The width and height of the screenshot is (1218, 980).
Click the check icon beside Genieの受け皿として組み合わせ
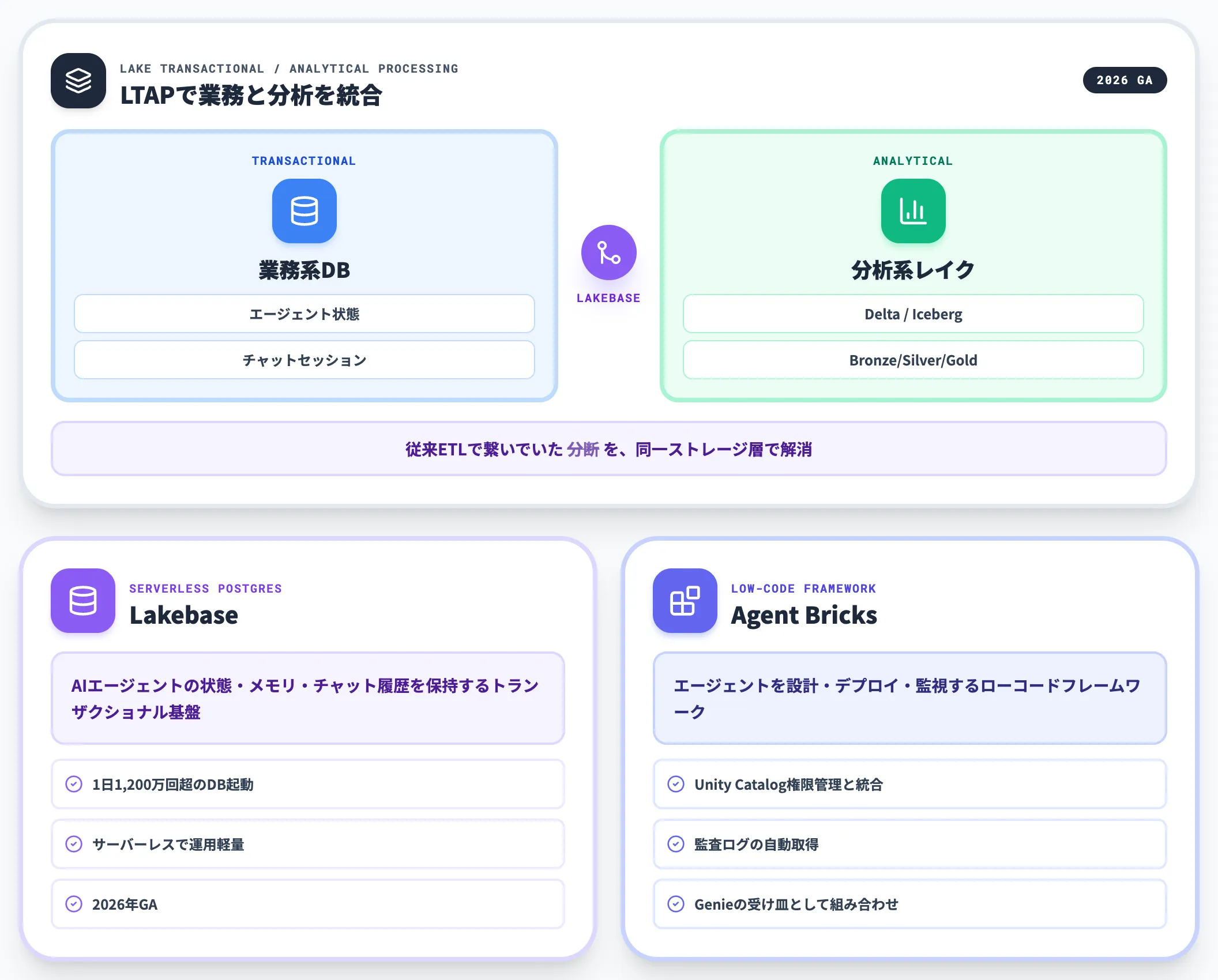point(676,904)
